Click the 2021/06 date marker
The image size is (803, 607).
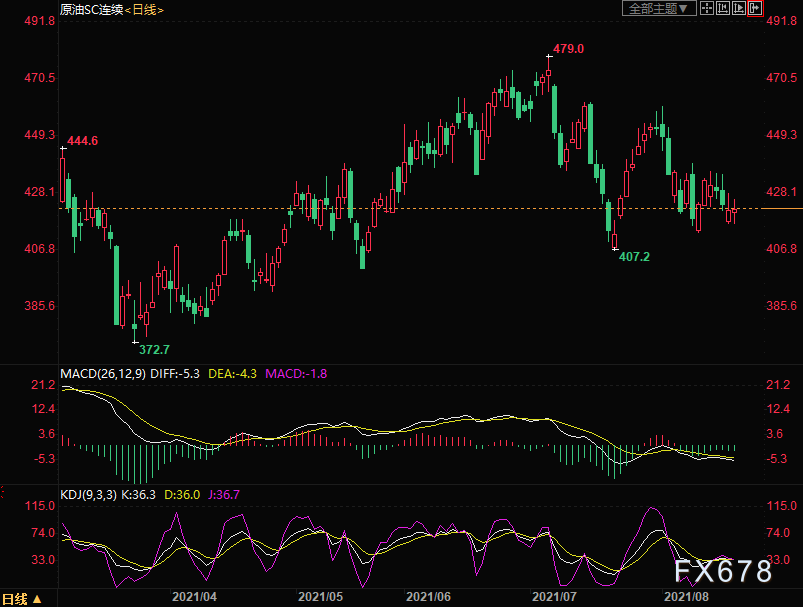point(428,597)
